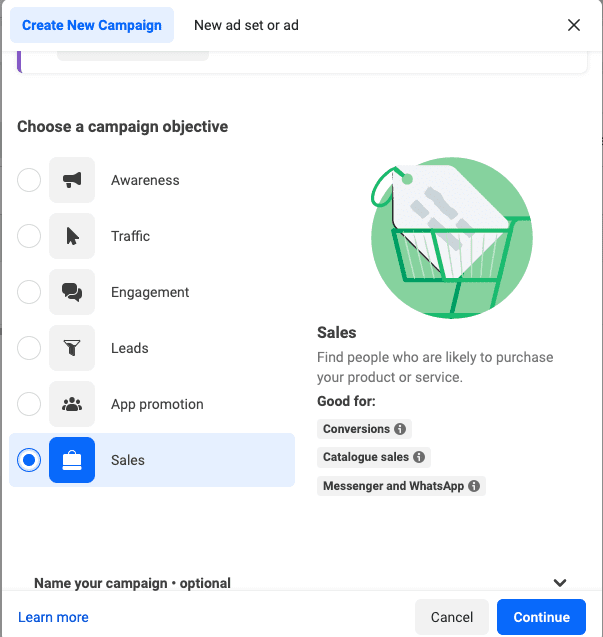Viewport: 603px width, 637px height.
Task: Close the campaign creation dialog
Action: [574, 25]
